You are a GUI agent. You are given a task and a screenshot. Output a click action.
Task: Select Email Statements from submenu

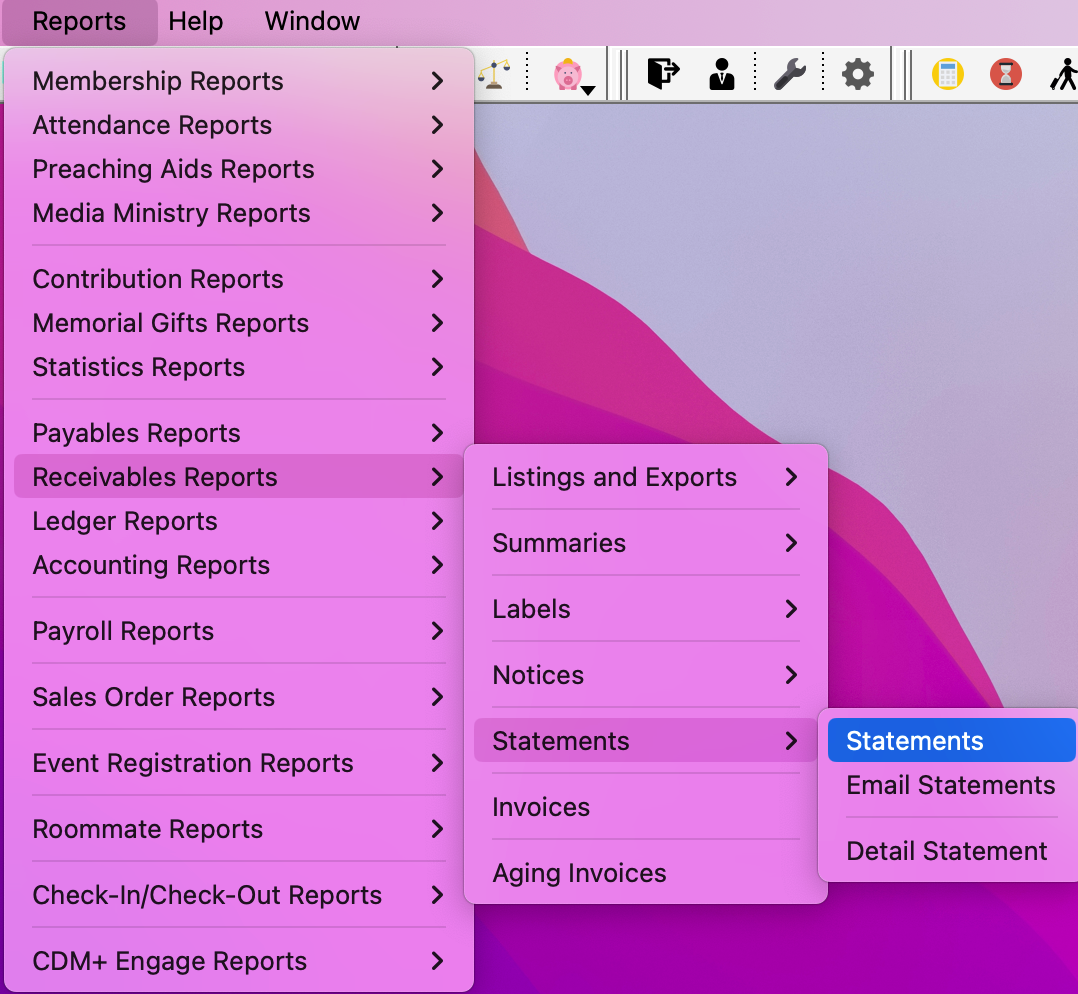coord(950,785)
